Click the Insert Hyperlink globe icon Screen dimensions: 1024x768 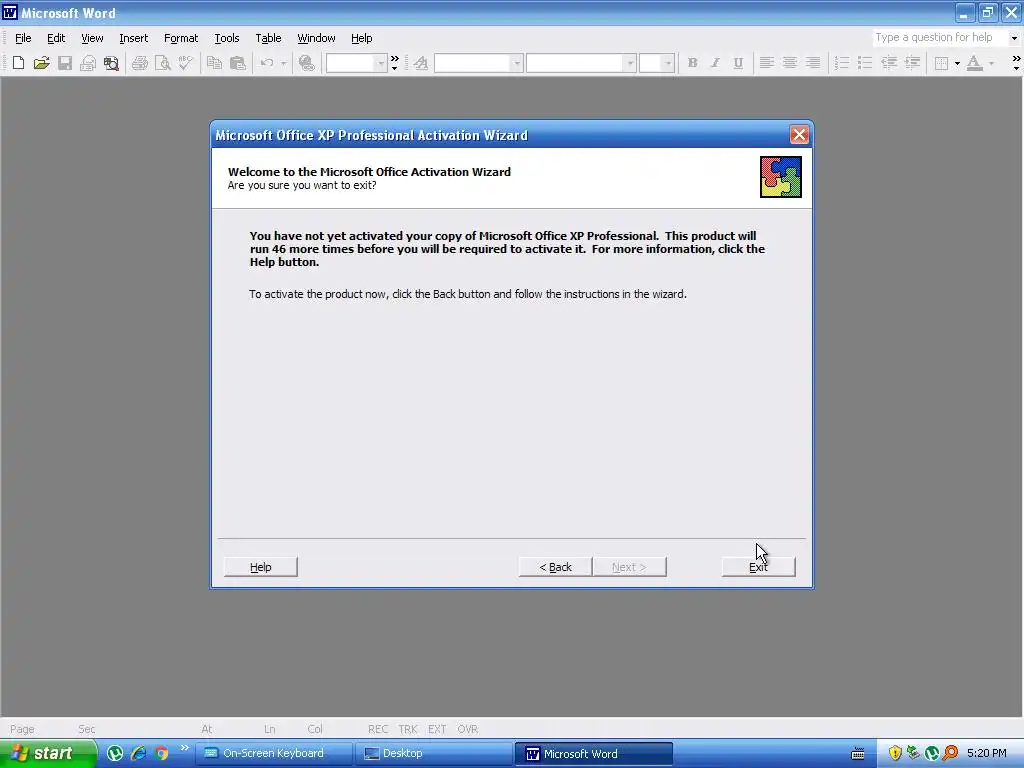coord(306,63)
